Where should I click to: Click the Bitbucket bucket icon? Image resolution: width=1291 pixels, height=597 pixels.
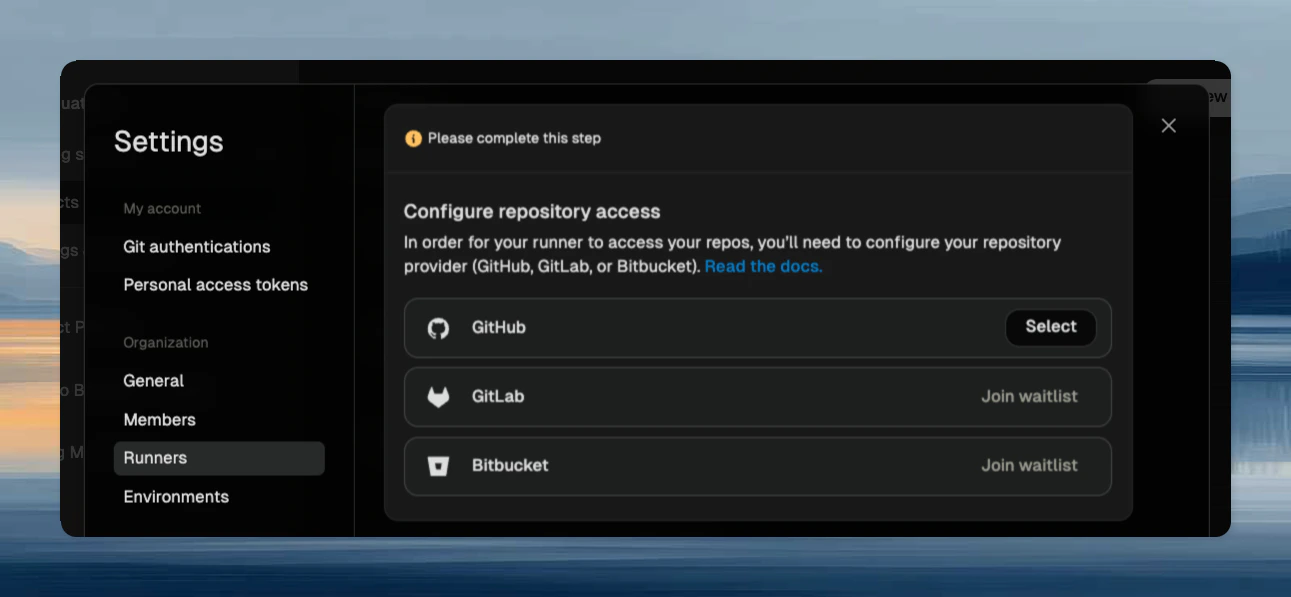[439, 465]
